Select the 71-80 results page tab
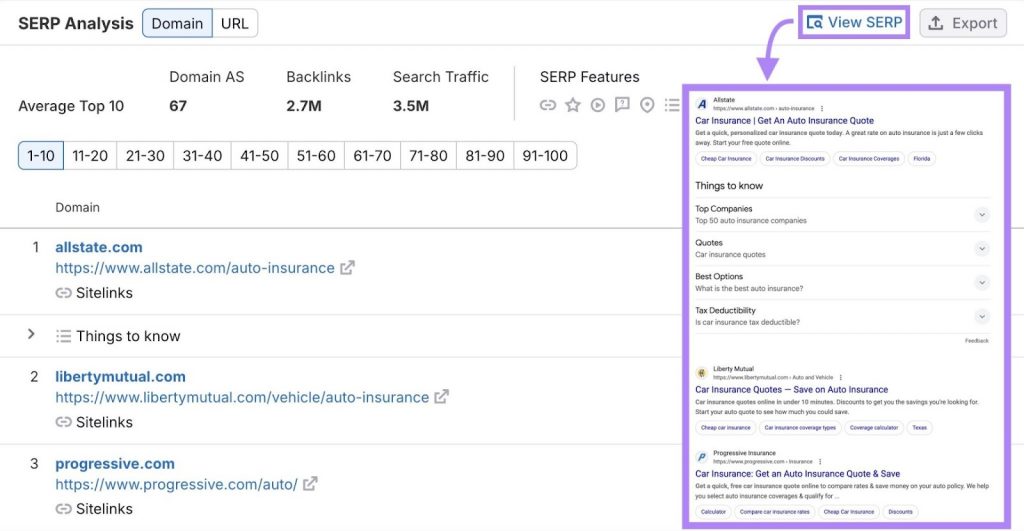This screenshot has height=531, width=1024. tap(428, 155)
